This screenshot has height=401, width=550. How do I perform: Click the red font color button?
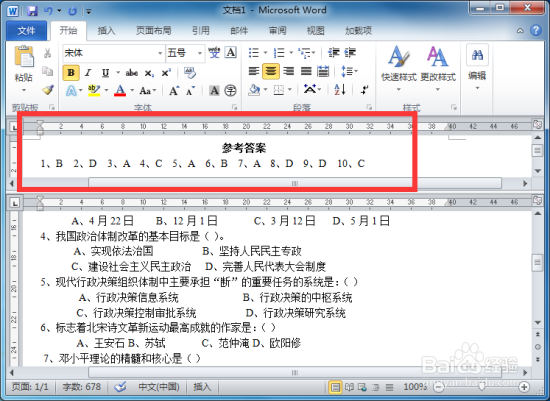coord(120,91)
